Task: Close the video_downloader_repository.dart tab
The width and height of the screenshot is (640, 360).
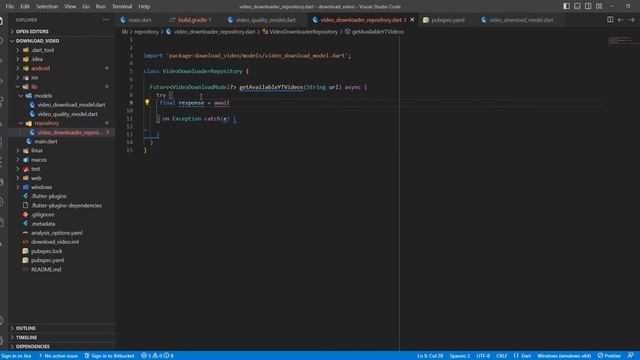Action: pyautogui.click(x=412, y=20)
